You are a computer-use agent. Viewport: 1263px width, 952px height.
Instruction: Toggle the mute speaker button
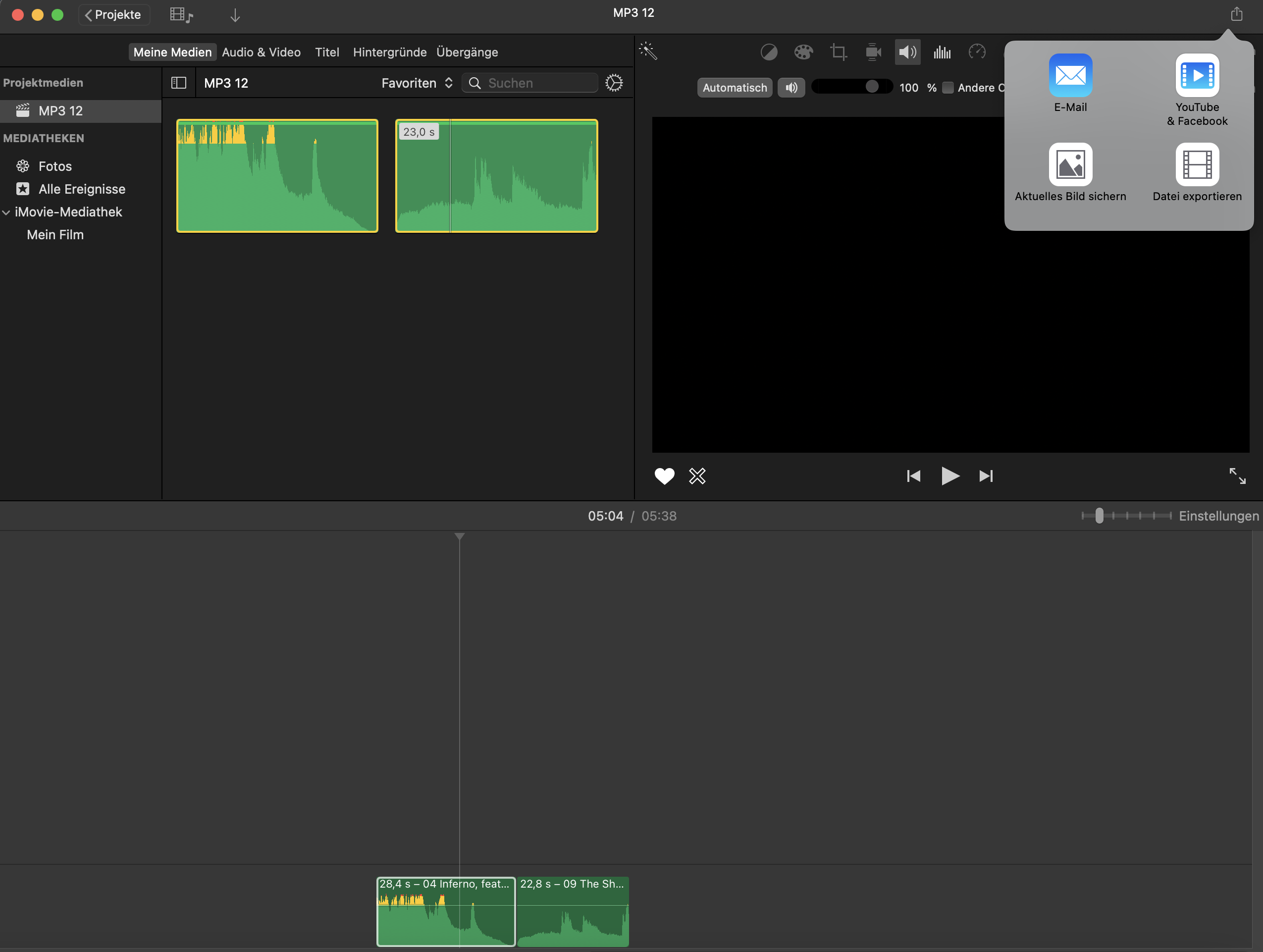791,87
